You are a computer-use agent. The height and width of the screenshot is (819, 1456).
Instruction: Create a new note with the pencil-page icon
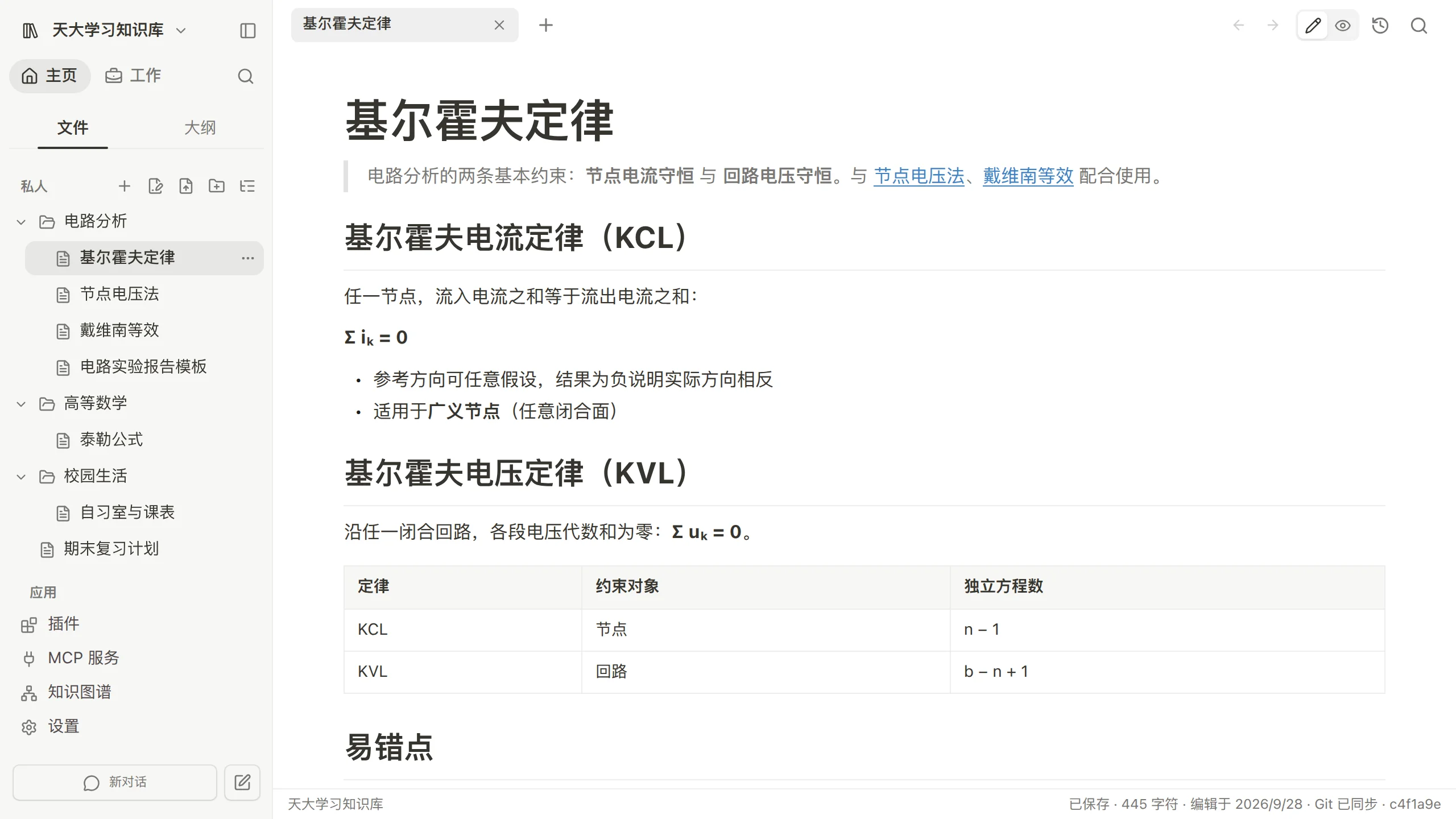[x=155, y=186]
